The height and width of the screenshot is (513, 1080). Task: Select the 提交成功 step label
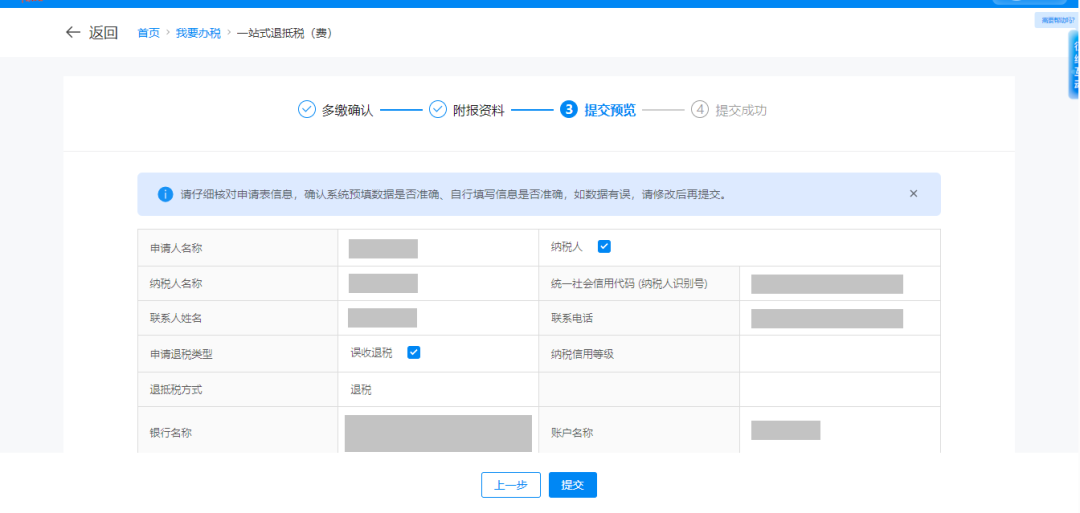741,110
